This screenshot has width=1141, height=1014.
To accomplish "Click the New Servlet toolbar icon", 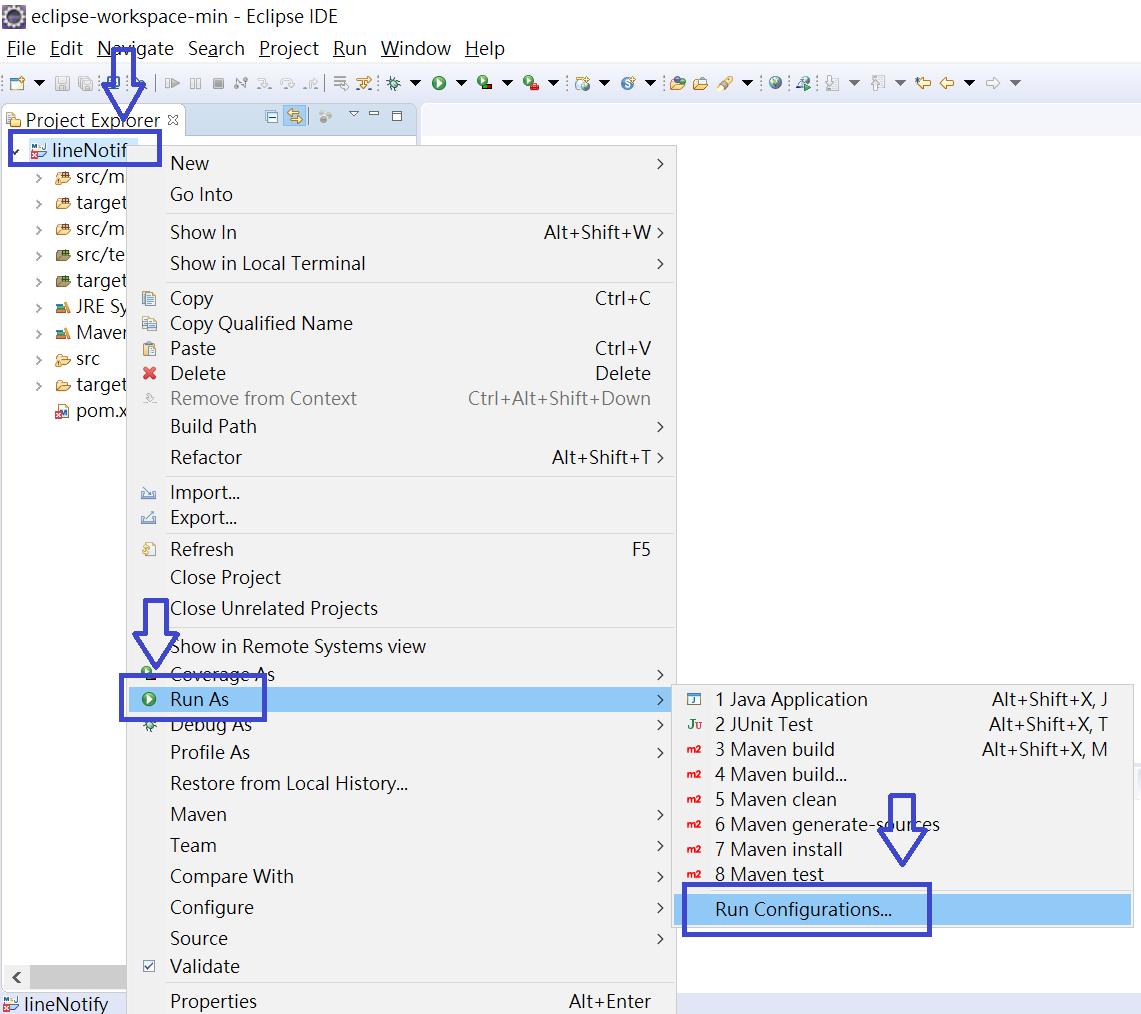I will pos(628,83).
